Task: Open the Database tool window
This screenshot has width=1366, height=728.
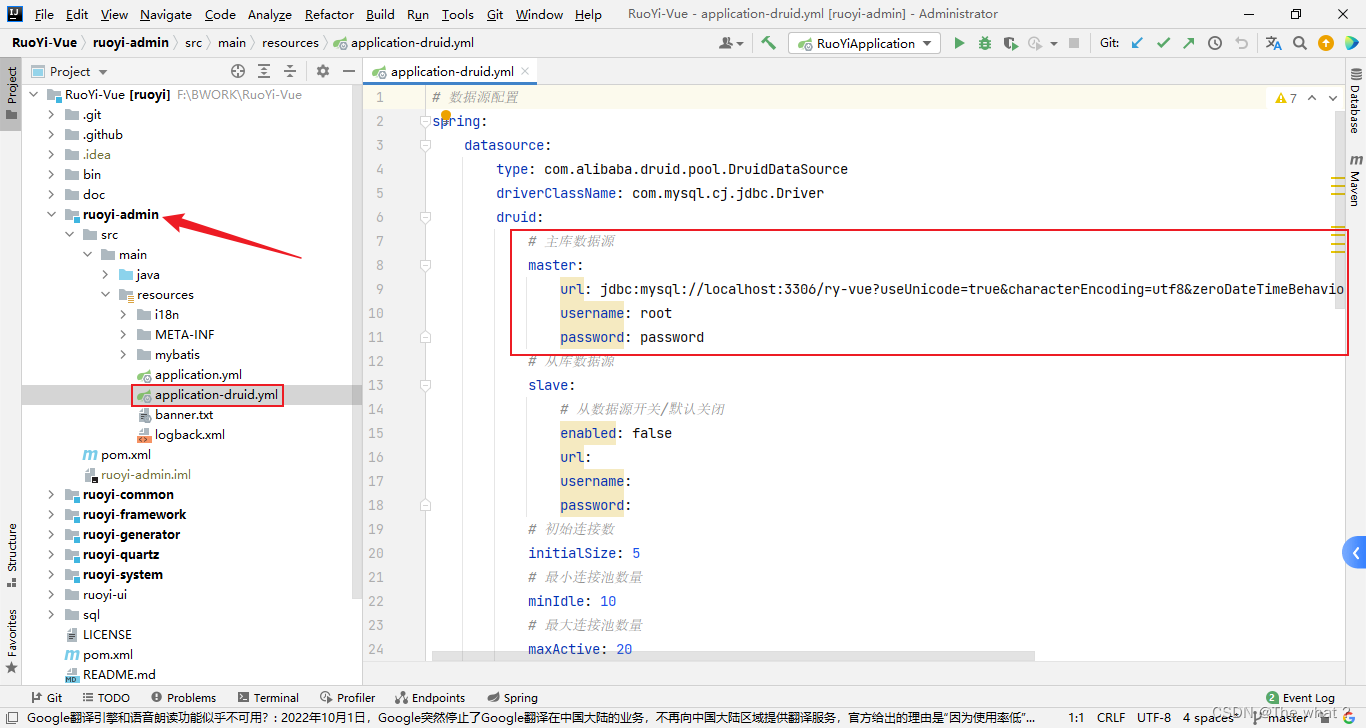Action: pos(1355,101)
